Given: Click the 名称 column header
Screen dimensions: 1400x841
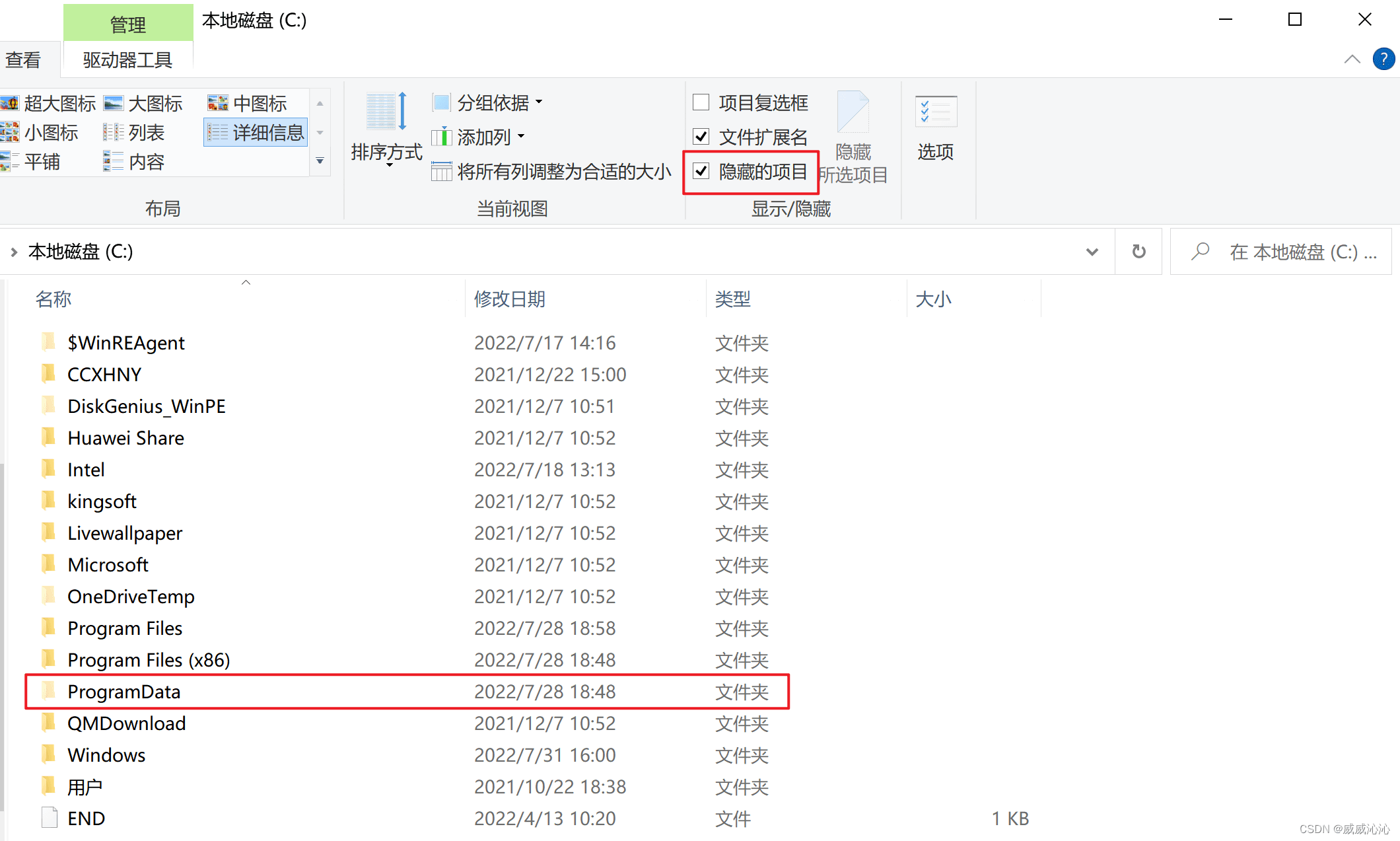Looking at the screenshot, I should [53, 299].
